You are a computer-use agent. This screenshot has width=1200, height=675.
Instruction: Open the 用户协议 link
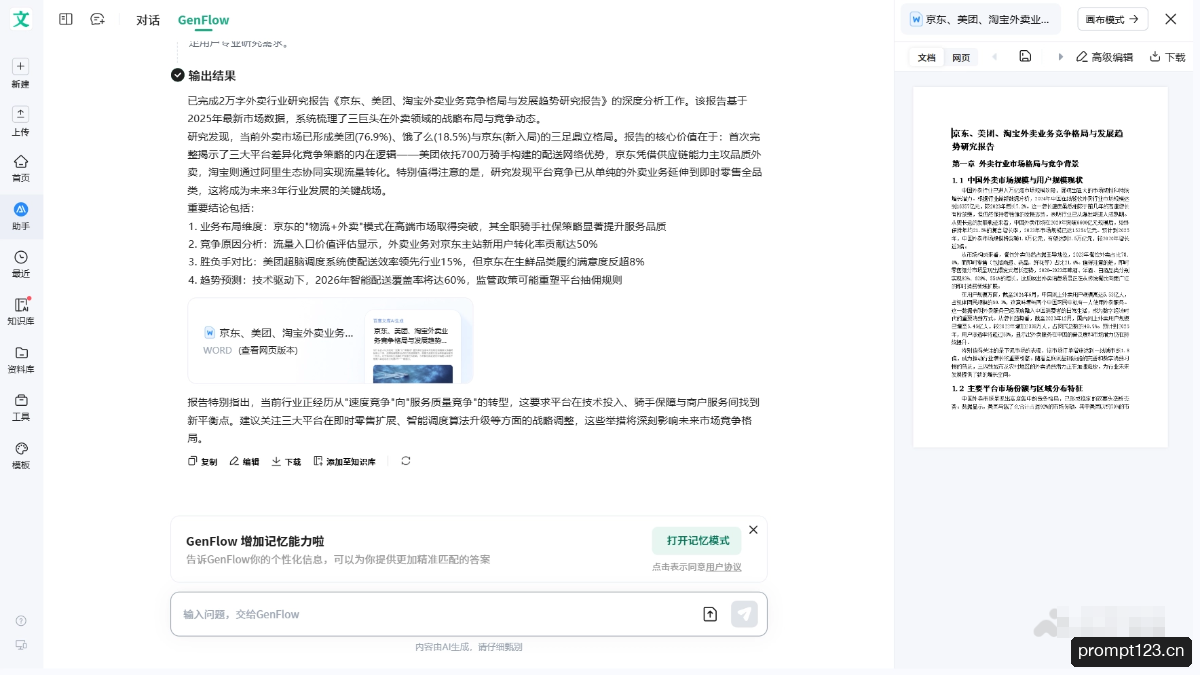pyautogui.click(x=724, y=567)
